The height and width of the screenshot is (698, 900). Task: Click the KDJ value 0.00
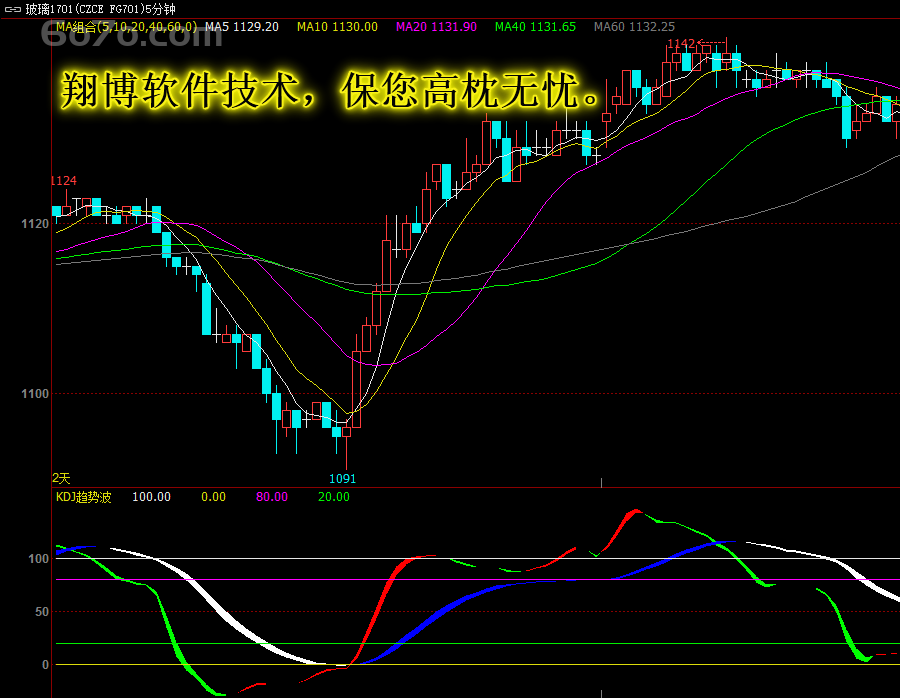[x=213, y=497]
